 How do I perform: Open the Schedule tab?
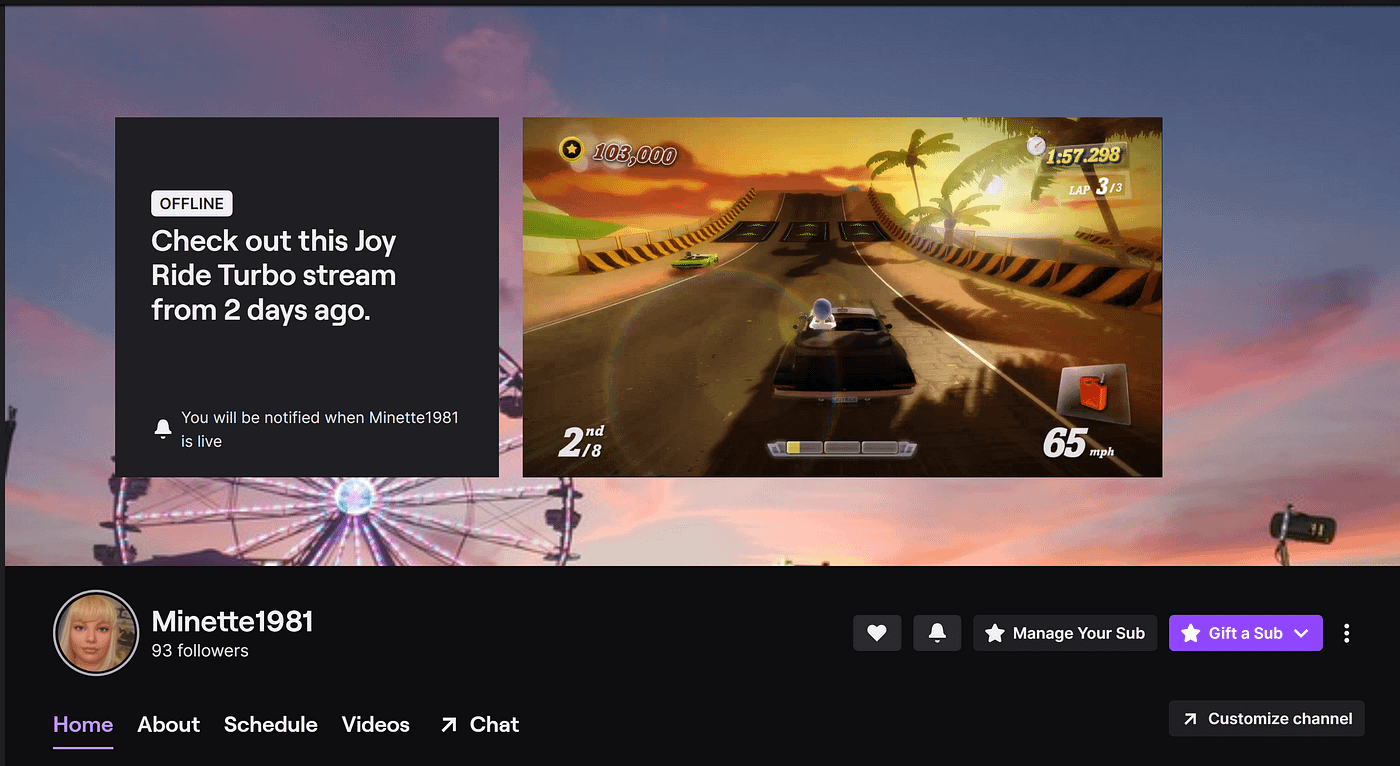271,724
